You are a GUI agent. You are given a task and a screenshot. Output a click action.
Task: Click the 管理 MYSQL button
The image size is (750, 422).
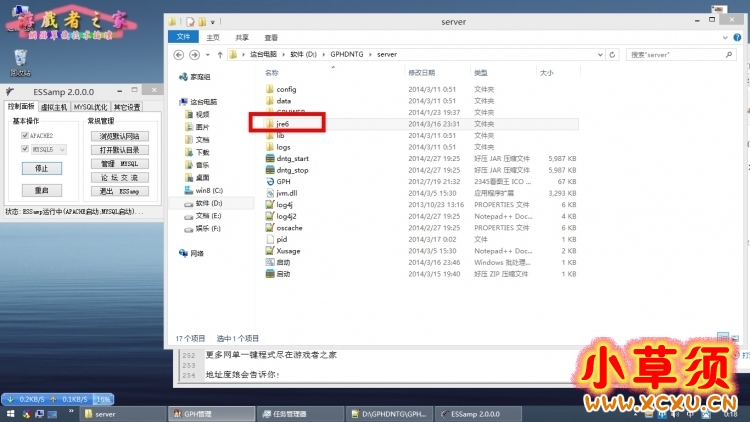(x=120, y=163)
